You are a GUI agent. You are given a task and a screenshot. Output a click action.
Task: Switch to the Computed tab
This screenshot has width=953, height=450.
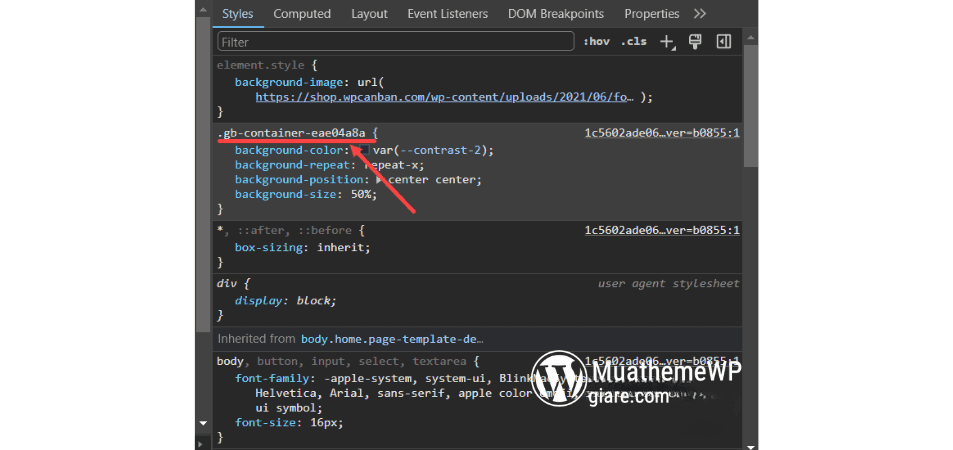tap(302, 14)
